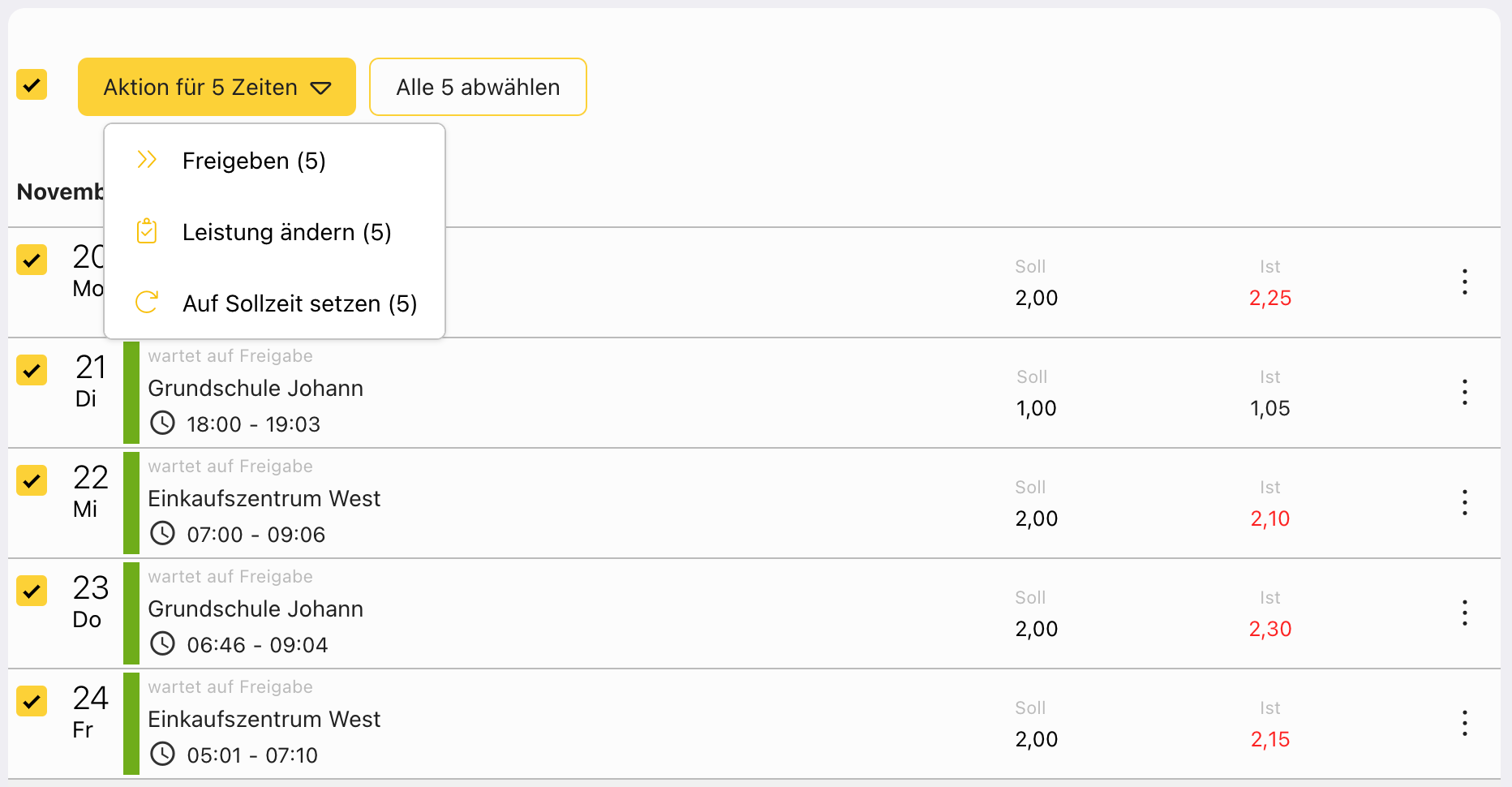This screenshot has height=787, width=1512.
Task: Uncheck the Wednesday 22 row checkbox
Action: [x=32, y=480]
